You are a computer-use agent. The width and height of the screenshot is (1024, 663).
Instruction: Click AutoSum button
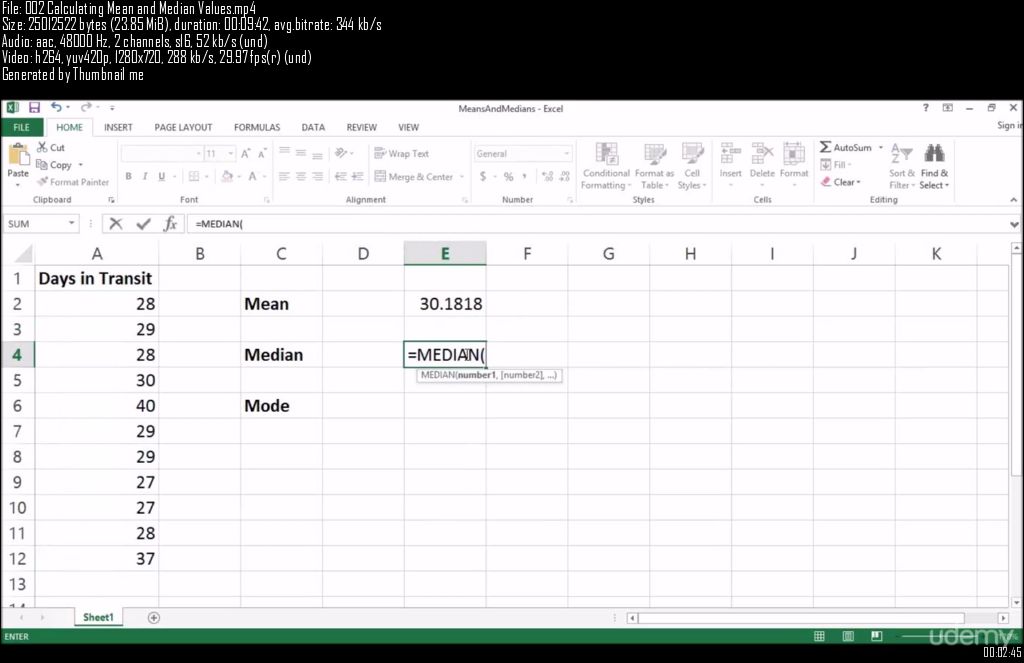pyautogui.click(x=846, y=147)
